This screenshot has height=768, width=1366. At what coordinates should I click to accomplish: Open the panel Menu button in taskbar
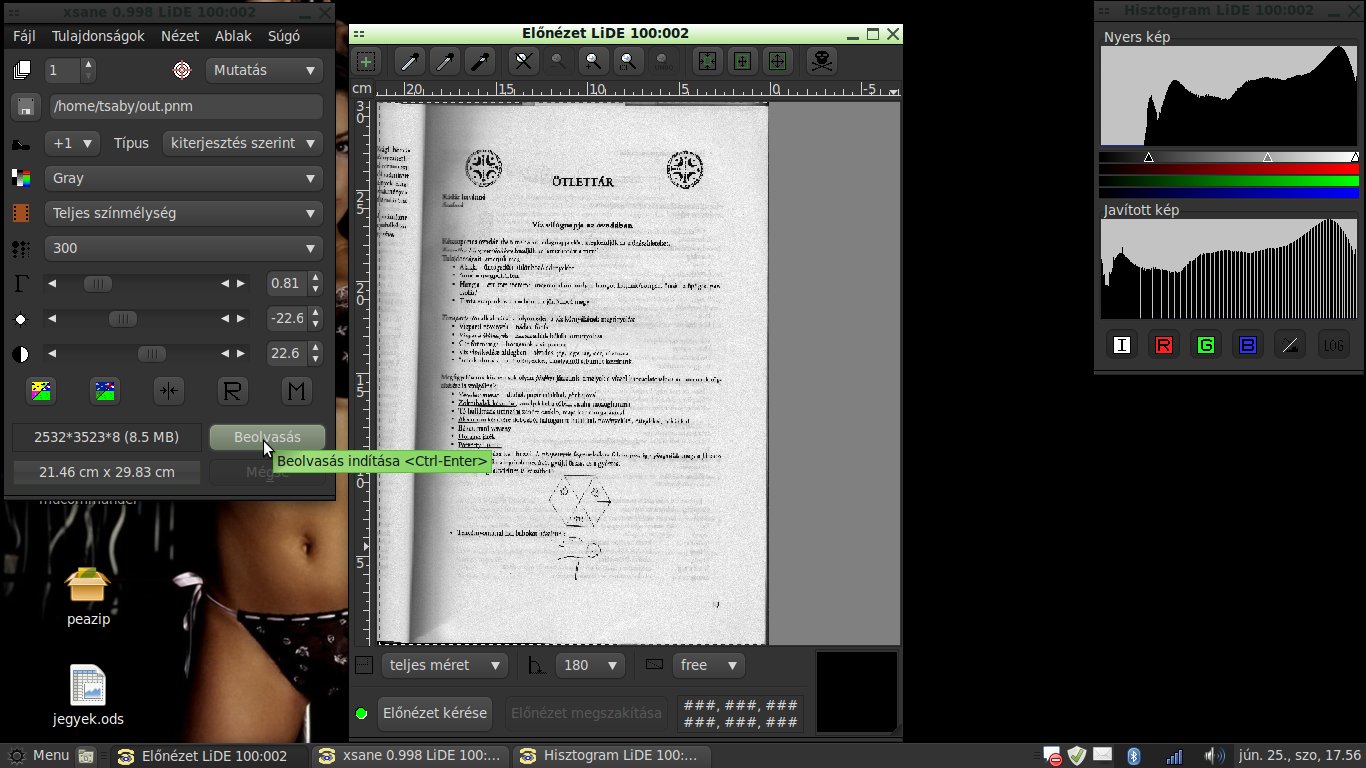click(39, 756)
